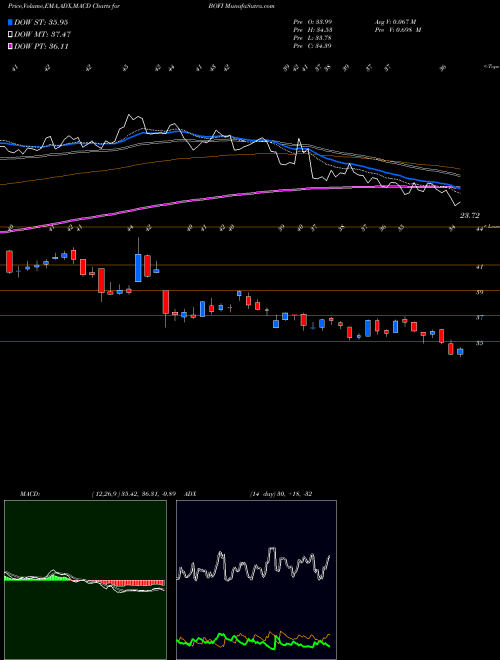Click the ADX (14 day) values text
Screen dimensions: 500x660
pyautogui.click(x=281, y=494)
